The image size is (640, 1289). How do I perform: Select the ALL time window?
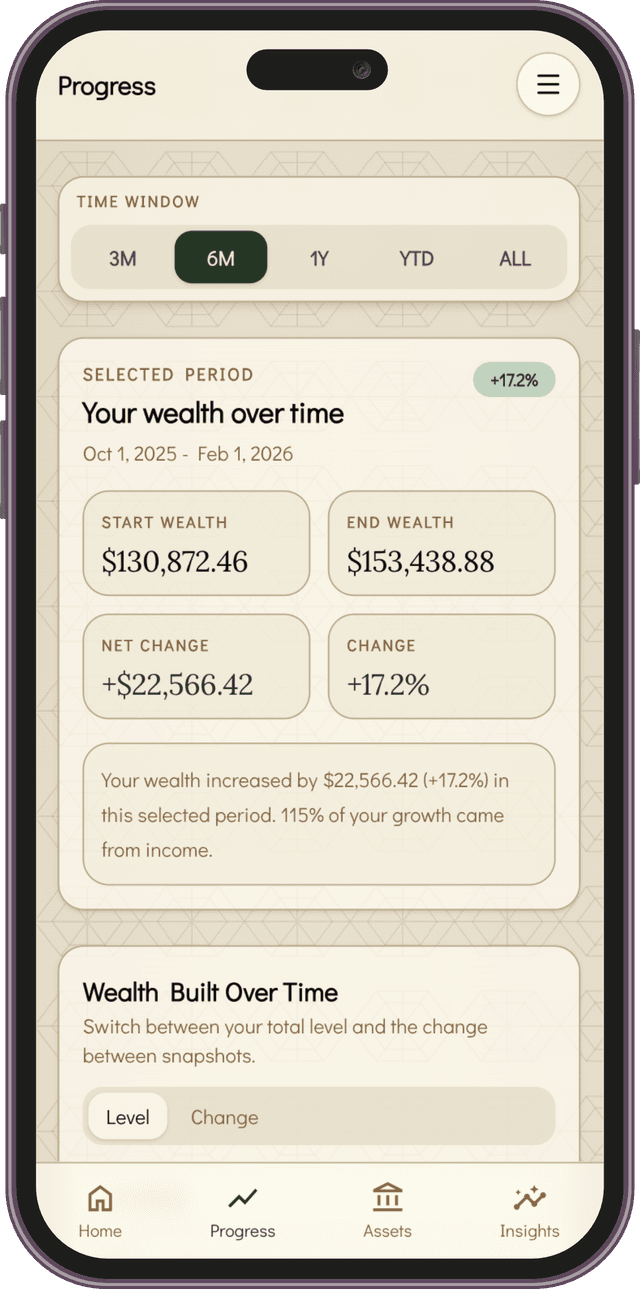(514, 257)
